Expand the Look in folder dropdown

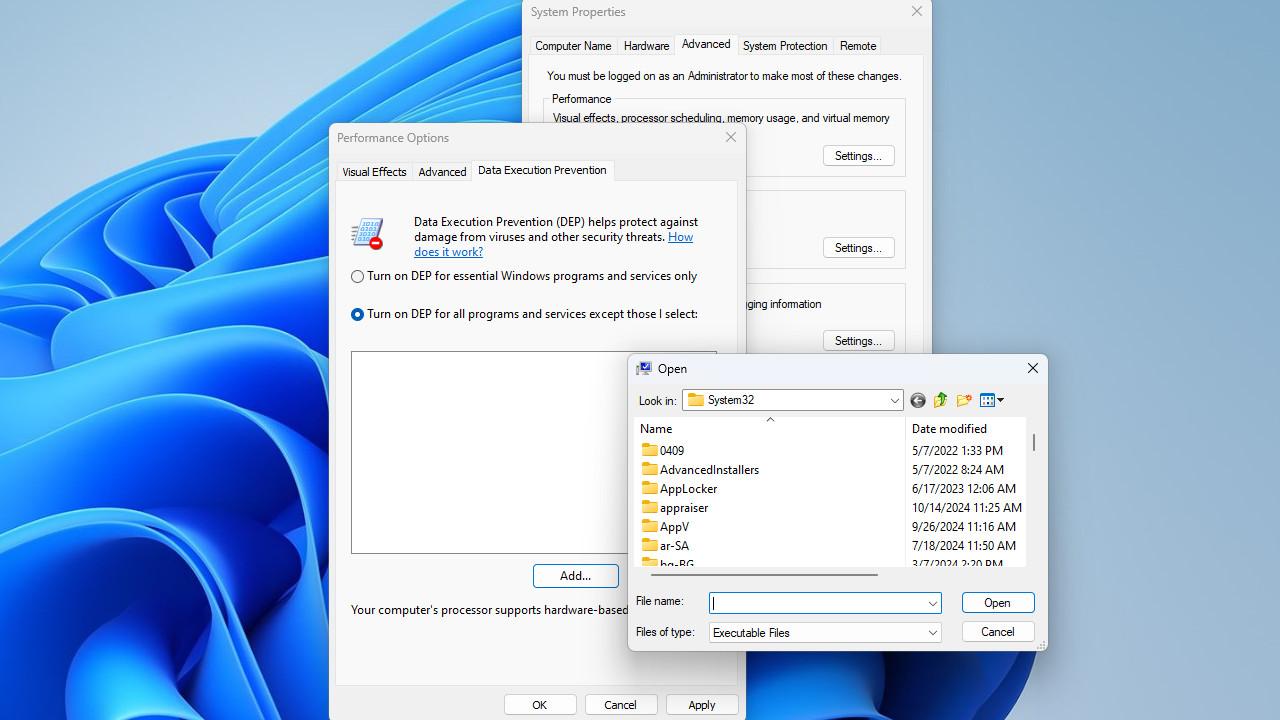tap(894, 401)
